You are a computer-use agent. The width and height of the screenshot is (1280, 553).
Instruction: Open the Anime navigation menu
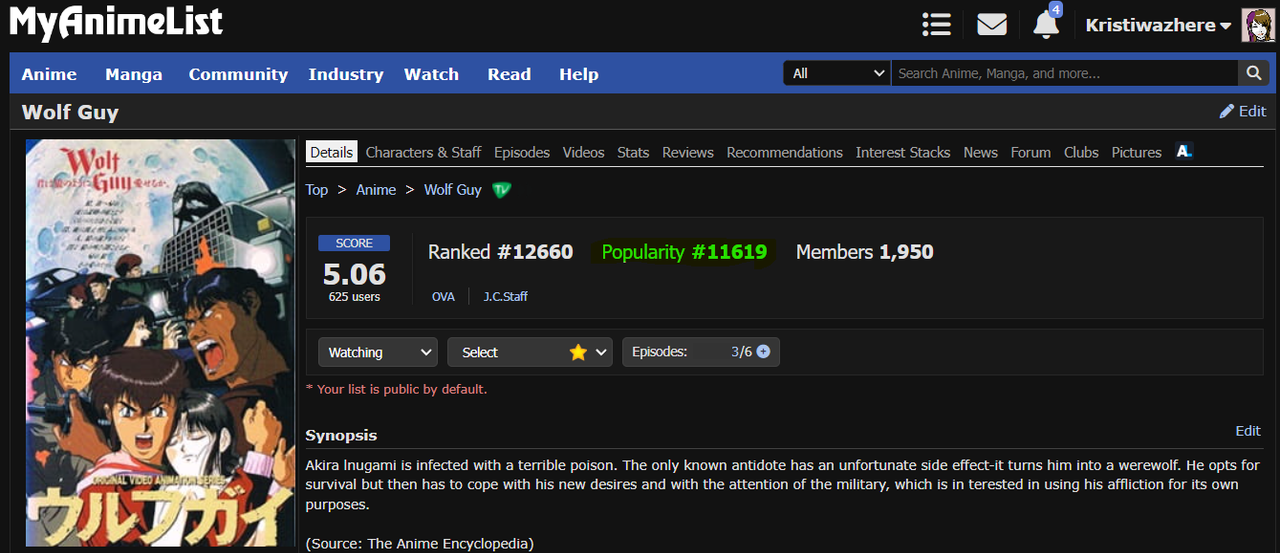tap(49, 74)
